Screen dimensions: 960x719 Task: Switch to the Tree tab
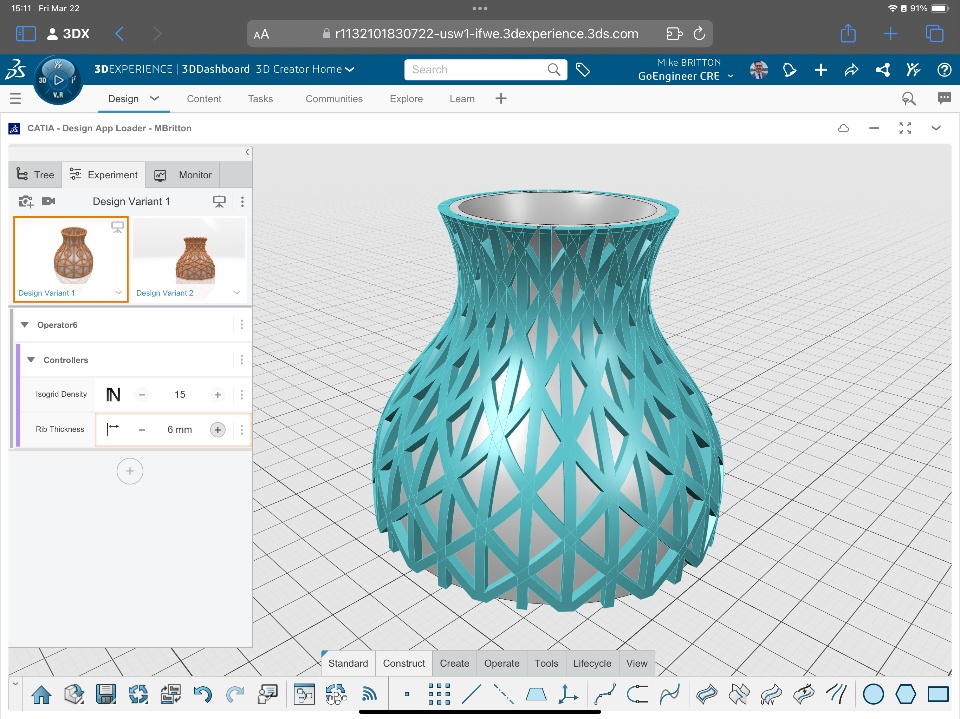pyautogui.click(x=36, y=175)
